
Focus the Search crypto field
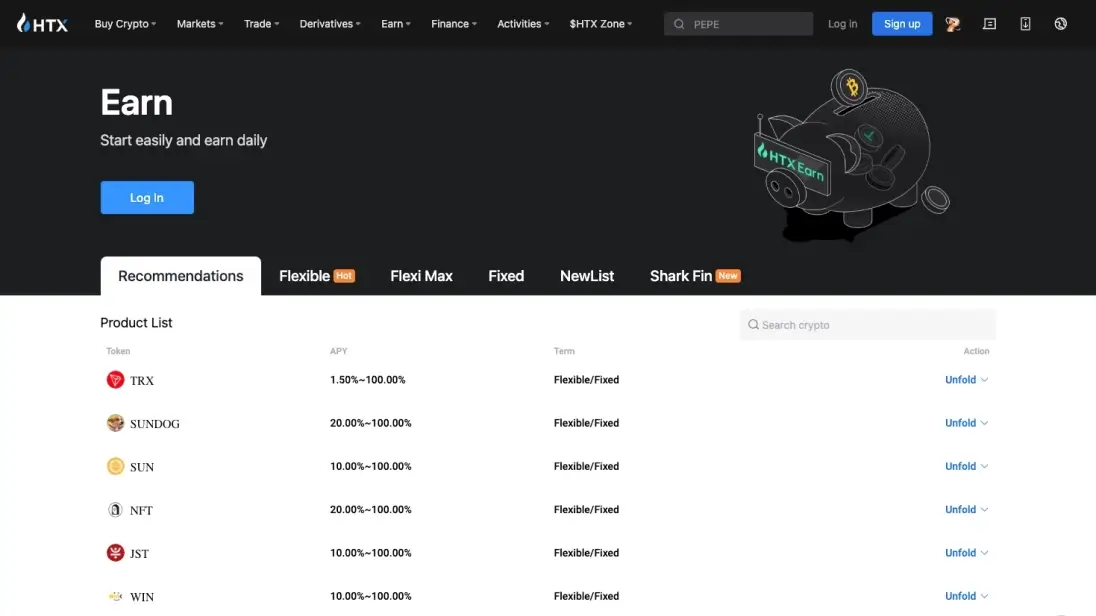(867, 324)
